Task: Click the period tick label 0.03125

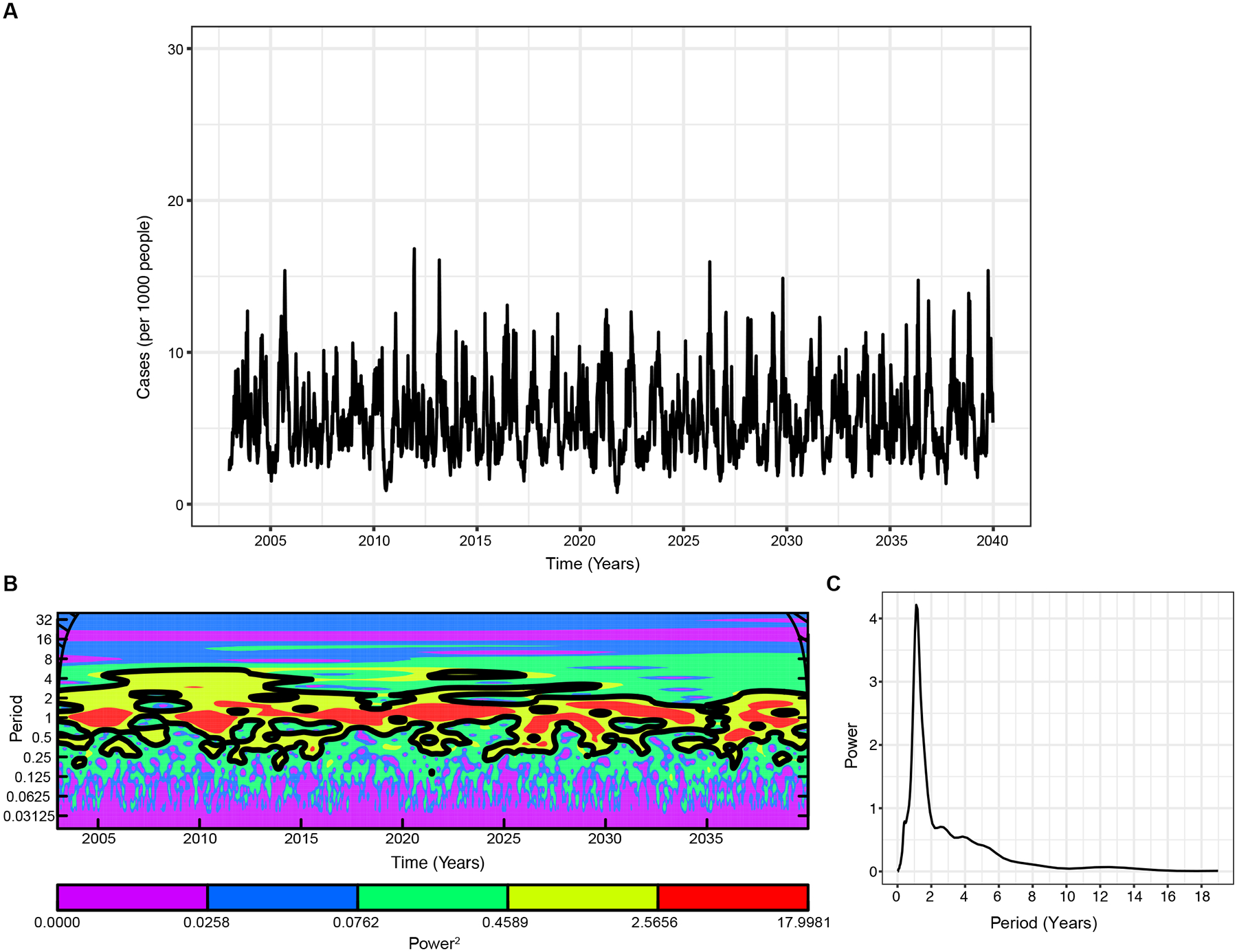Action: 29,817
